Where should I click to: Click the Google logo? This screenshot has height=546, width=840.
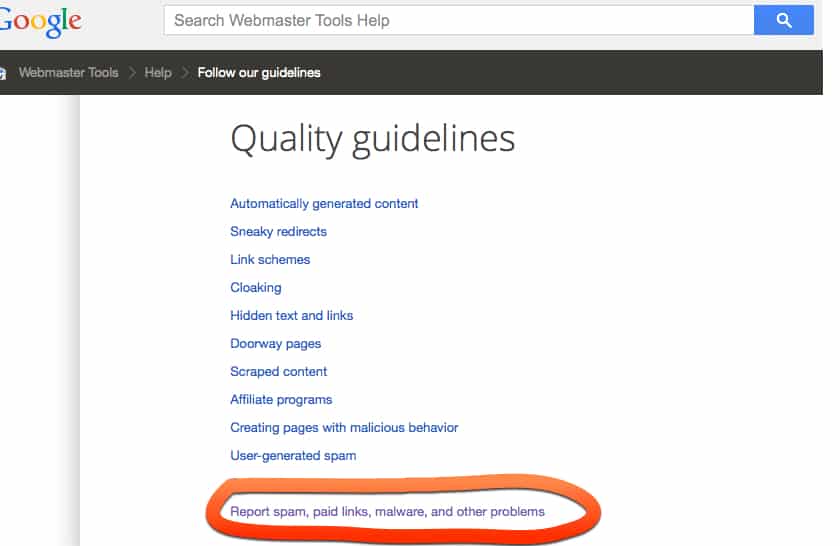(x=40, y=20)
